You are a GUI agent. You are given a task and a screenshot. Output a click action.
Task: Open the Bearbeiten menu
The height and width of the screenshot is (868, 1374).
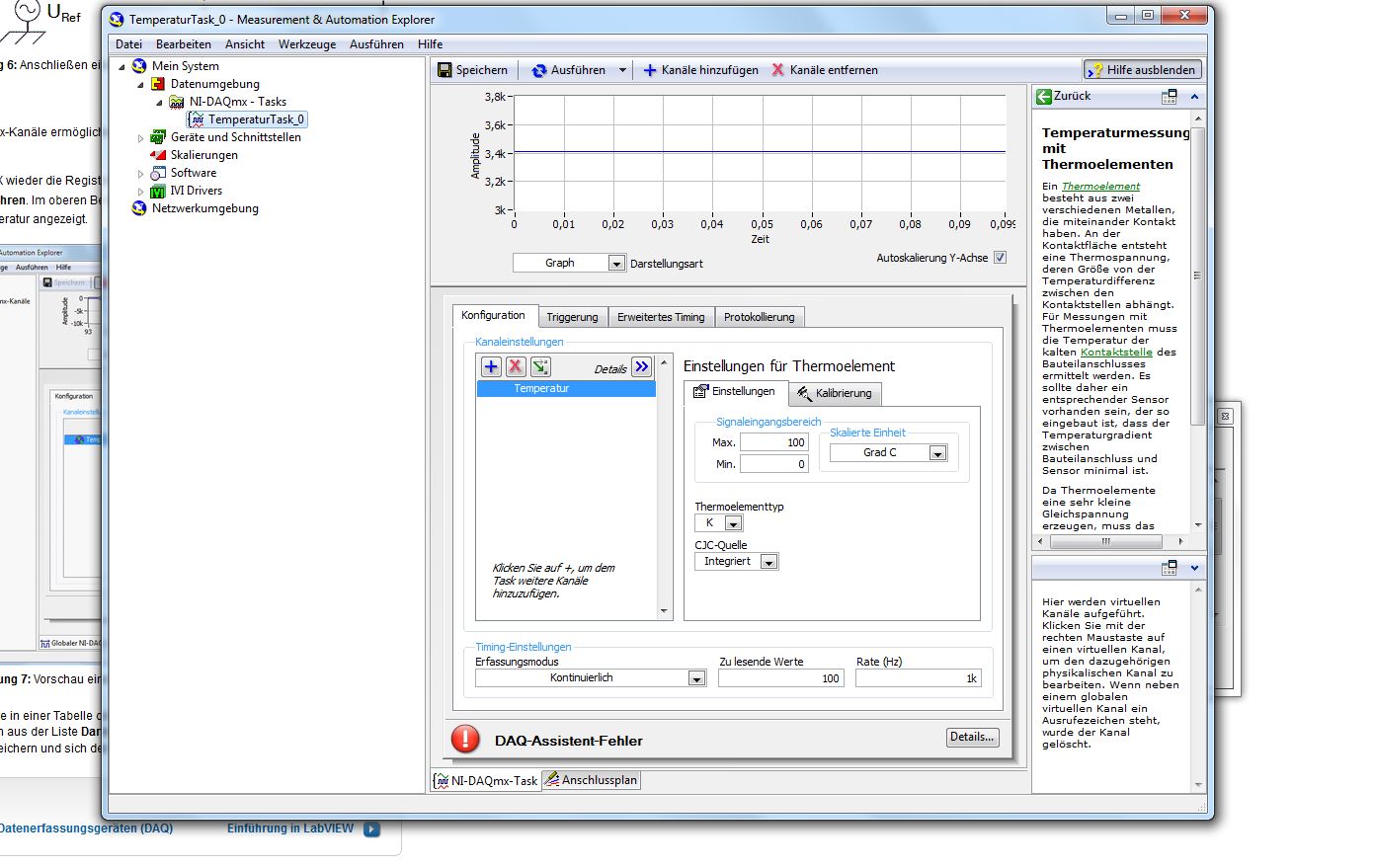pyautogui.click(x=184, y=44)
